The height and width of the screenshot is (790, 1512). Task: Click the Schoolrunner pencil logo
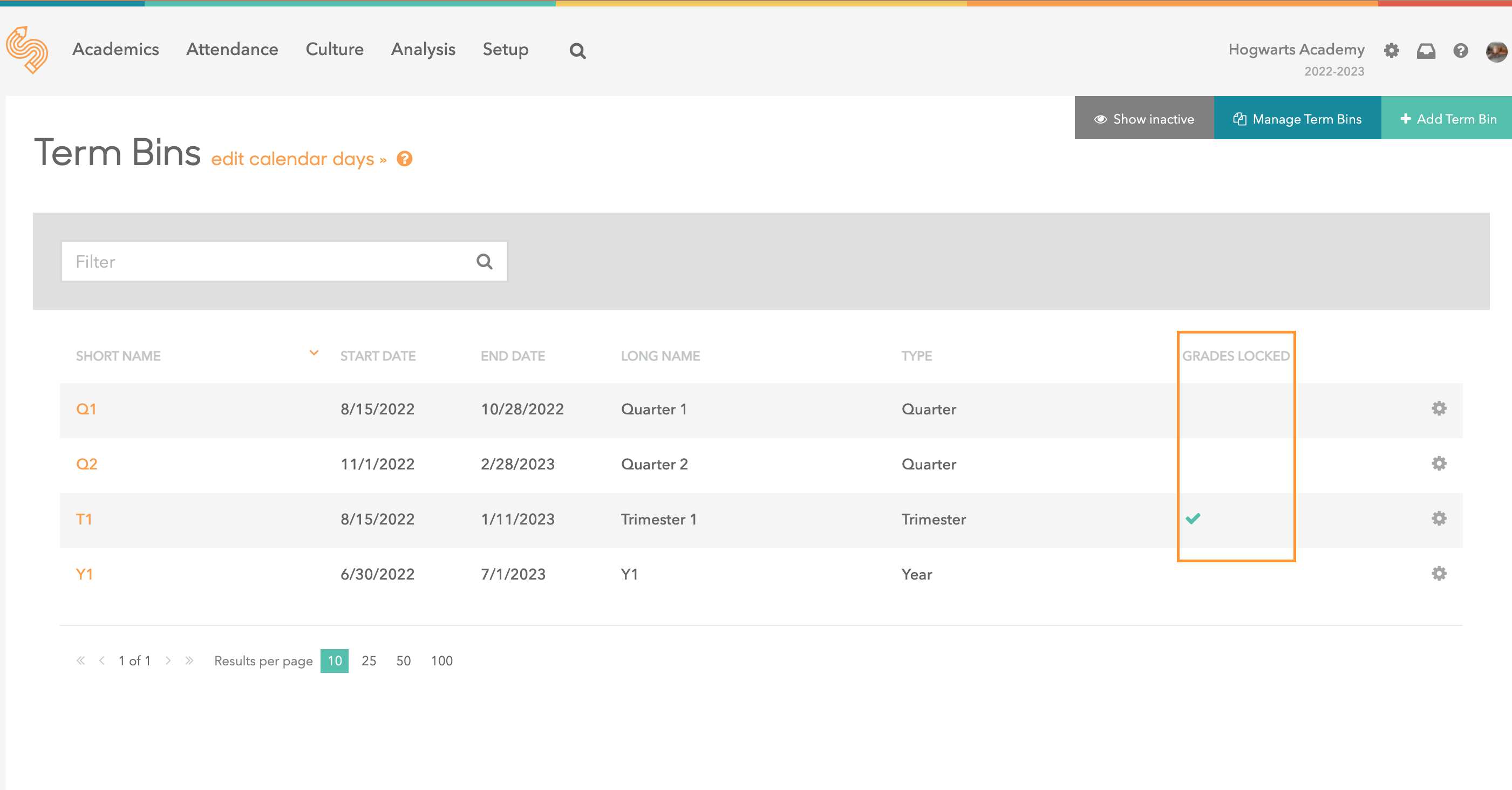point(27,50)
